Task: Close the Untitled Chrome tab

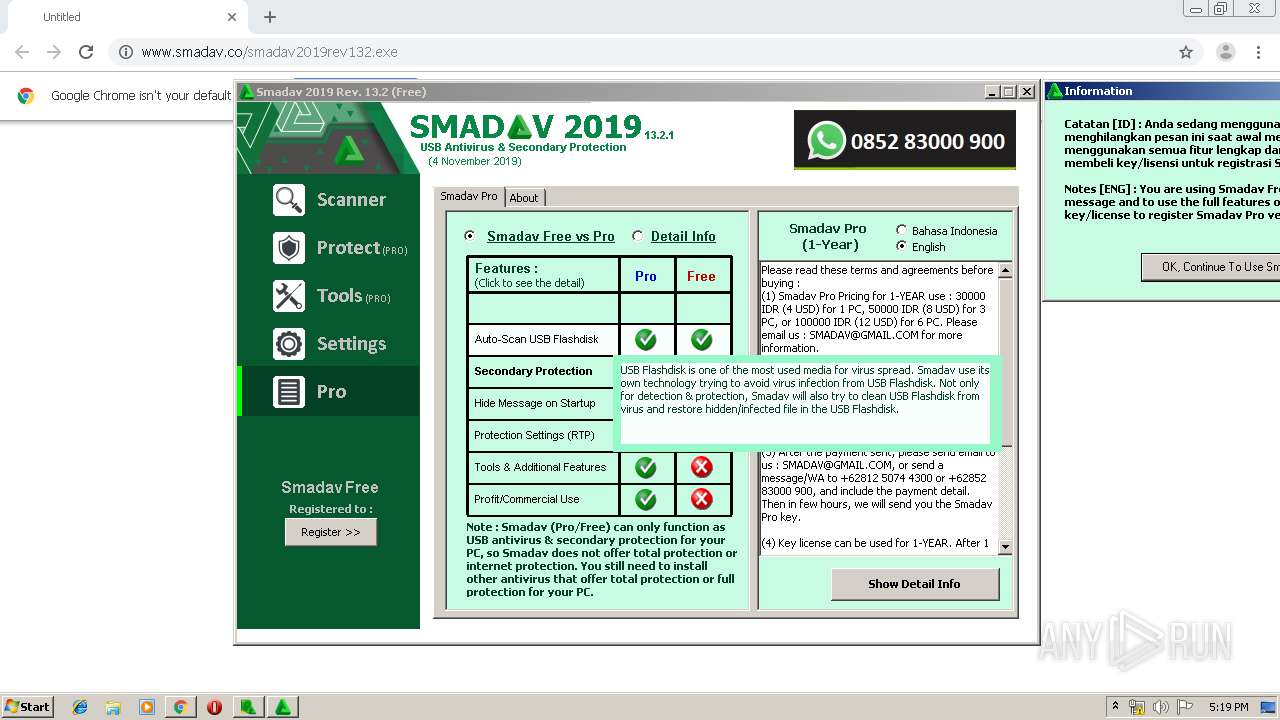Action: (232, 17)
